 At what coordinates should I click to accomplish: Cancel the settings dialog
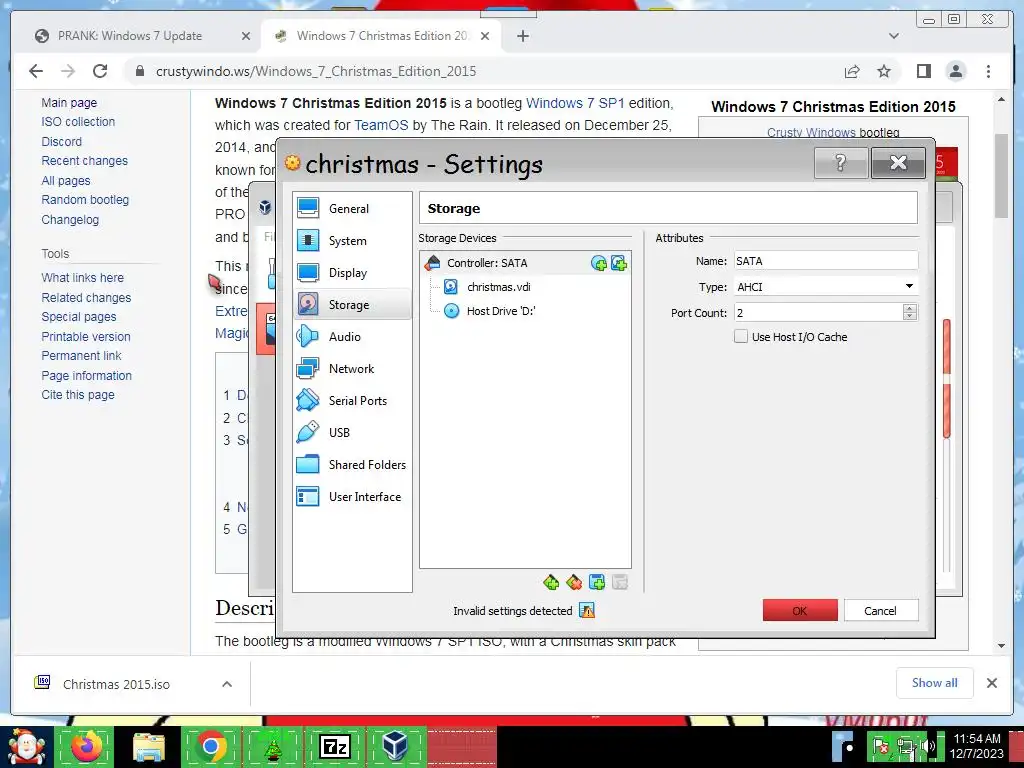pyautogui.click(x=881, y=611)
